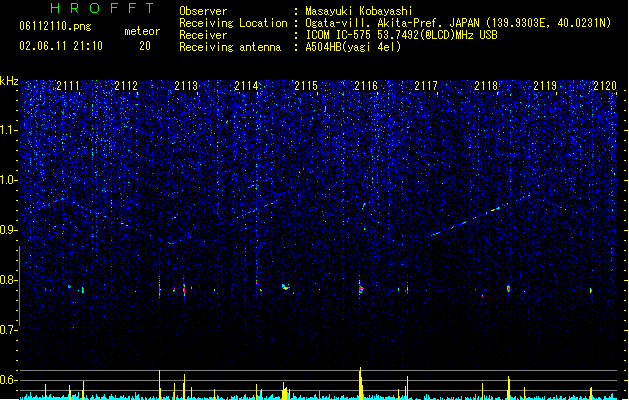This screenshot has height=400, width=629.
Task: Click the 'Observer' field label
Action: (x=203, y=11)
